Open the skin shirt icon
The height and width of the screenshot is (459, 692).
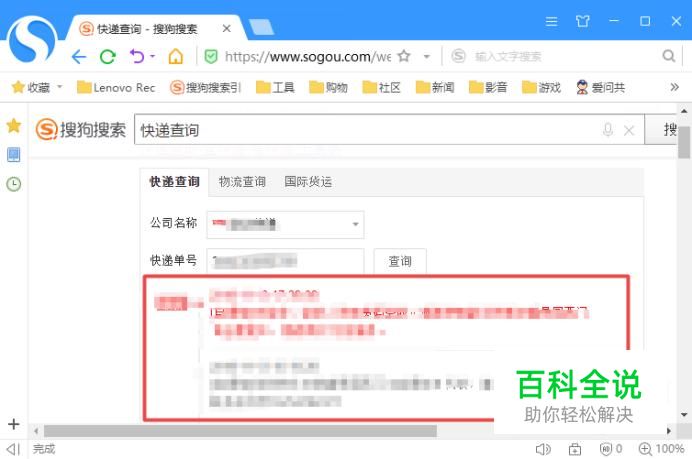tap(583, 21)
